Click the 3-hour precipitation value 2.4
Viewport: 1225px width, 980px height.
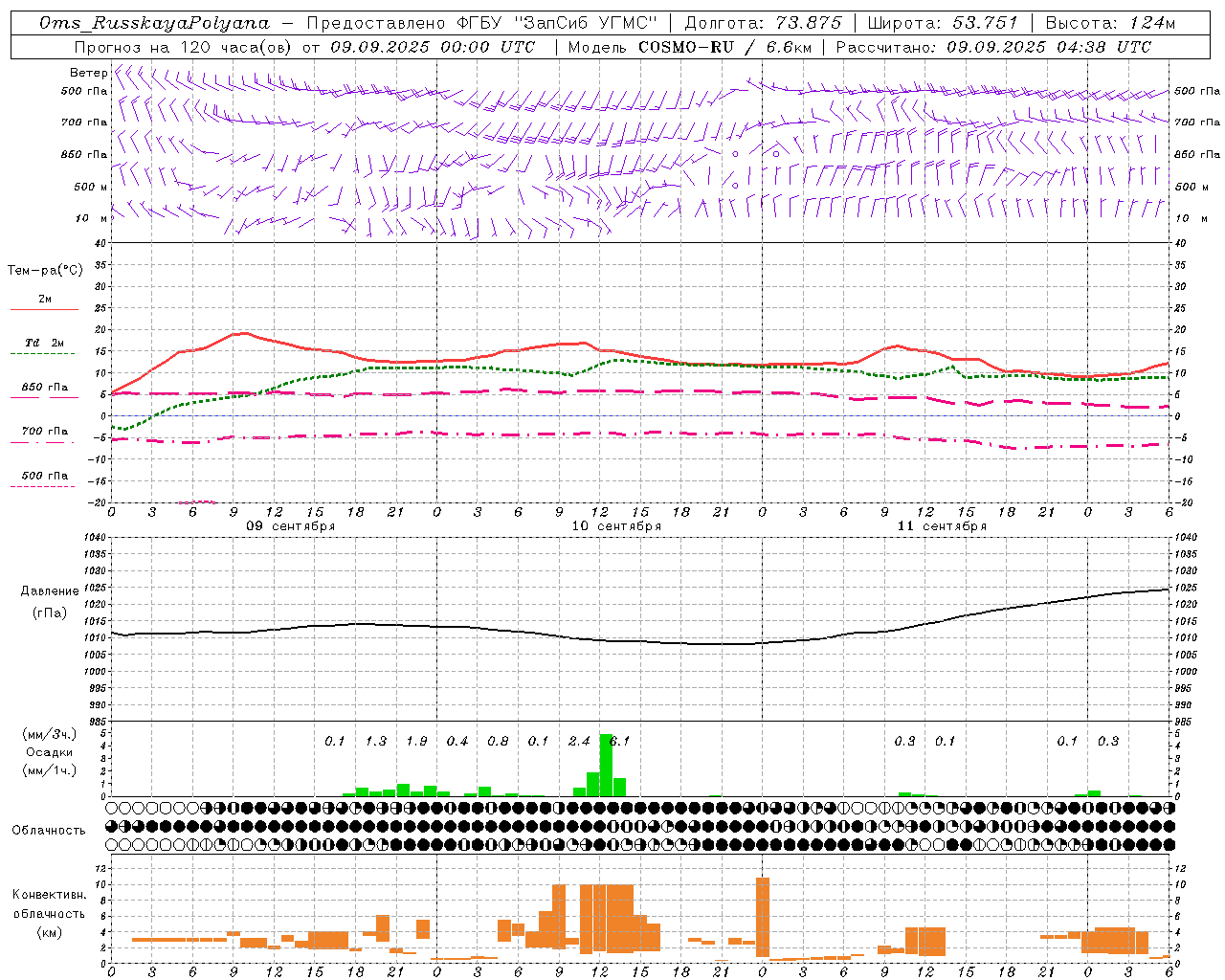(579, 742)
